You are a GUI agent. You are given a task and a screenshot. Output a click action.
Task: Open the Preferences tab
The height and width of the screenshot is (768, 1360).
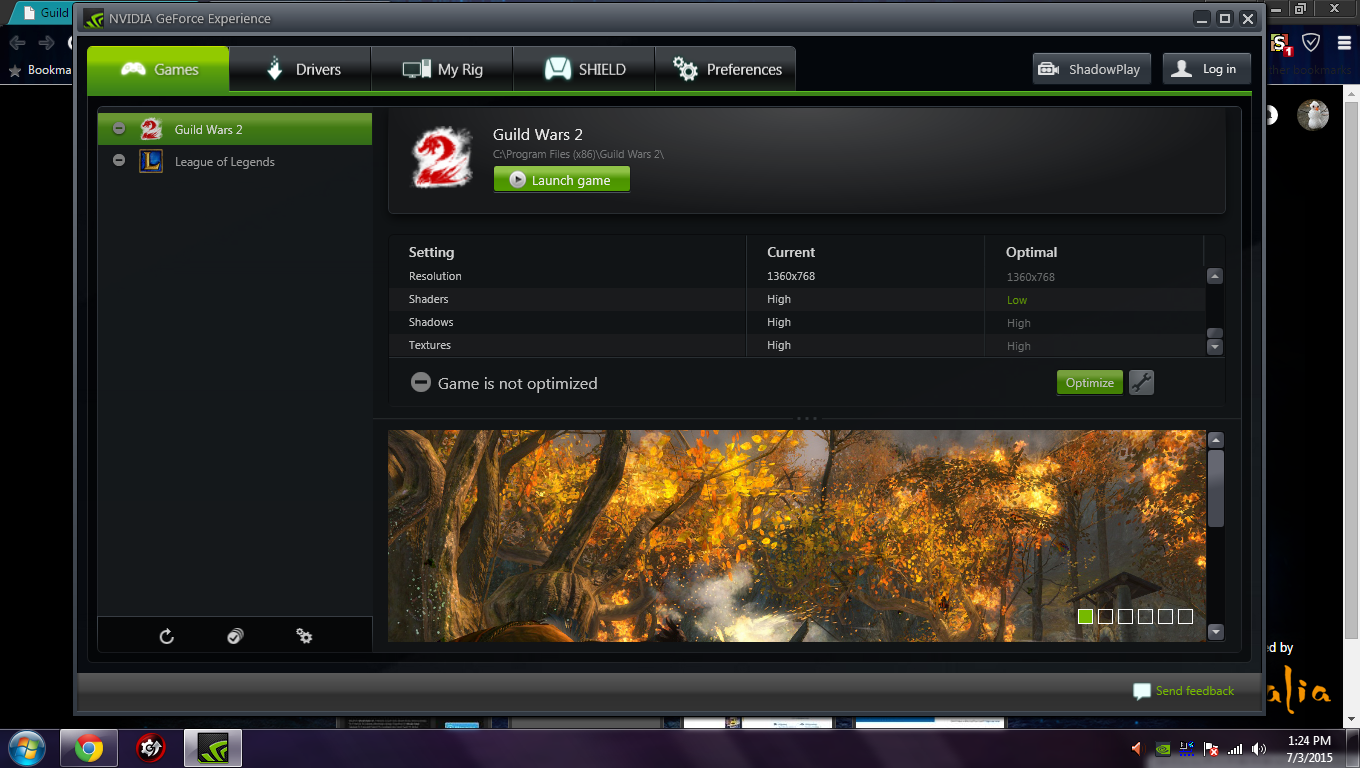pos(726,69)
